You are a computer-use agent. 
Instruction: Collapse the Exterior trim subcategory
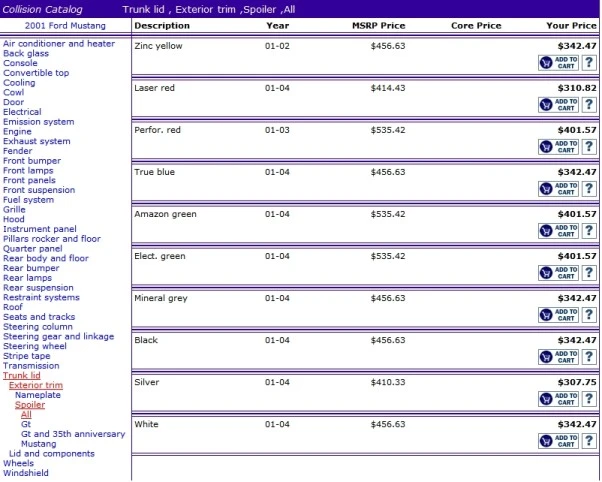coord(36,385)
